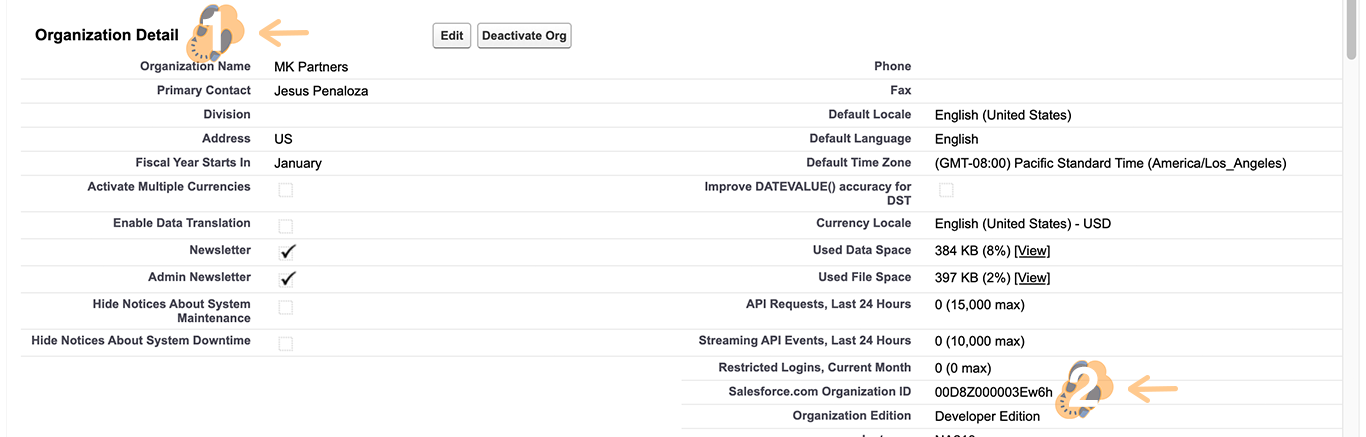Uncheck the Newsletter checkbox

pyautogui.click(x=287, y=251)
